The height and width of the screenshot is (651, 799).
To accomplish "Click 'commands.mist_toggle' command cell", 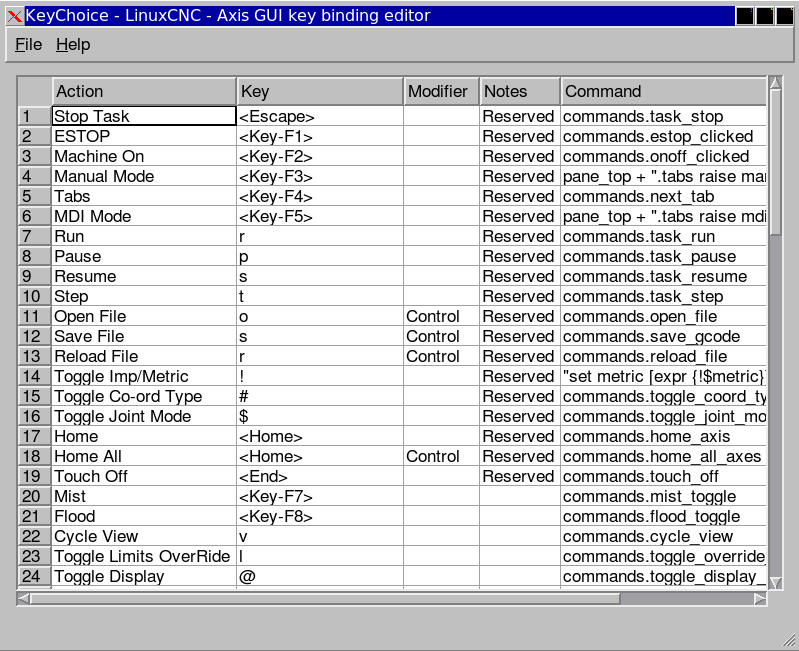I will (663, 496).
